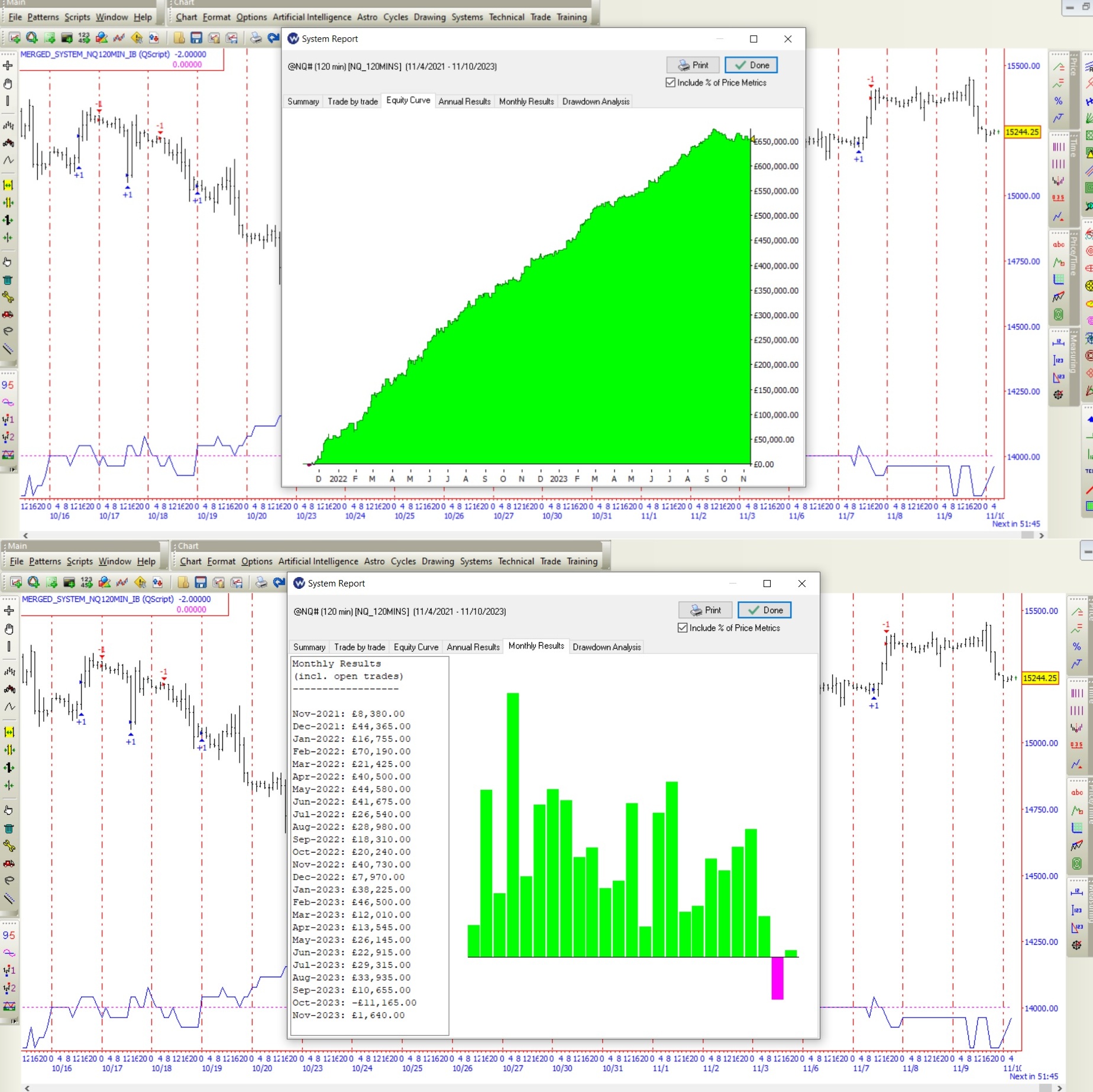Click red 'abc' text tool in bottom right palette
This screenshot has width=1093, height=1092.
(1077, 792)
